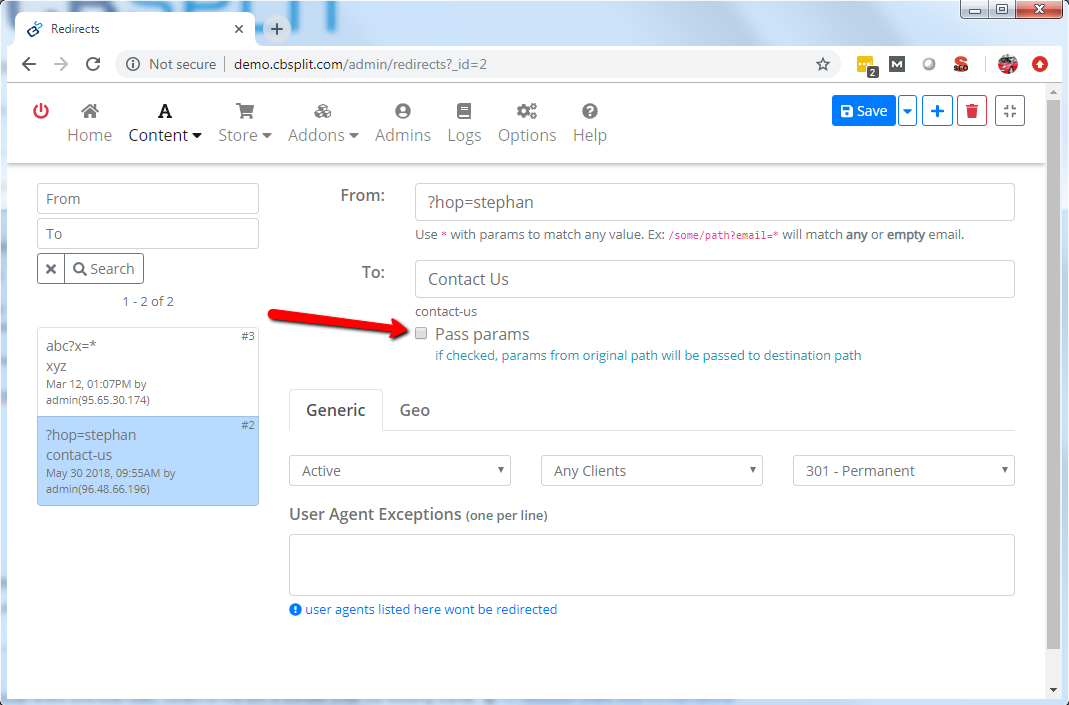Viewport: 1069px width, 705px height.
Task: Open the Any Clients dropdown
Action: [651, 471]
